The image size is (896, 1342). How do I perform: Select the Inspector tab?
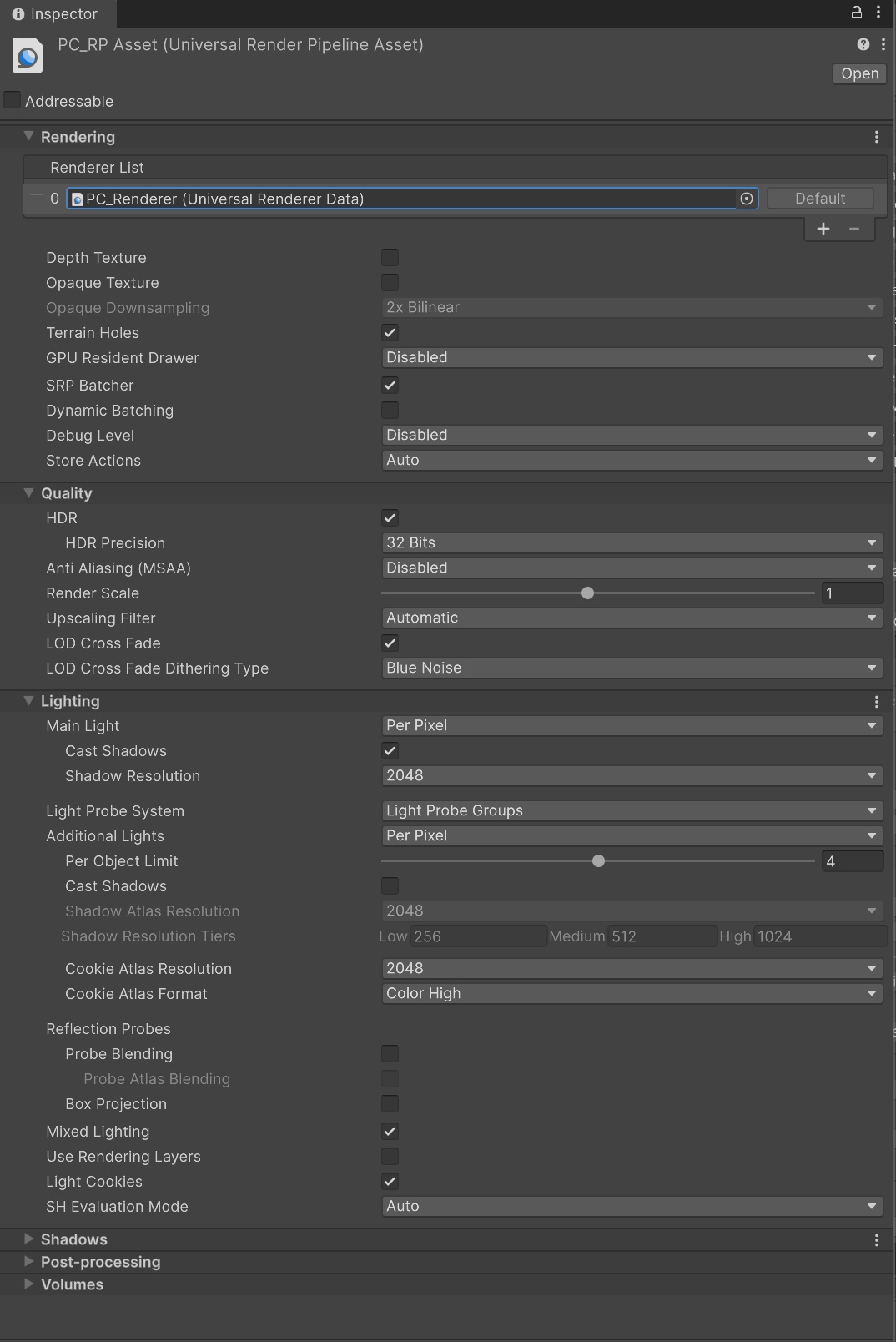coord(57,14)
